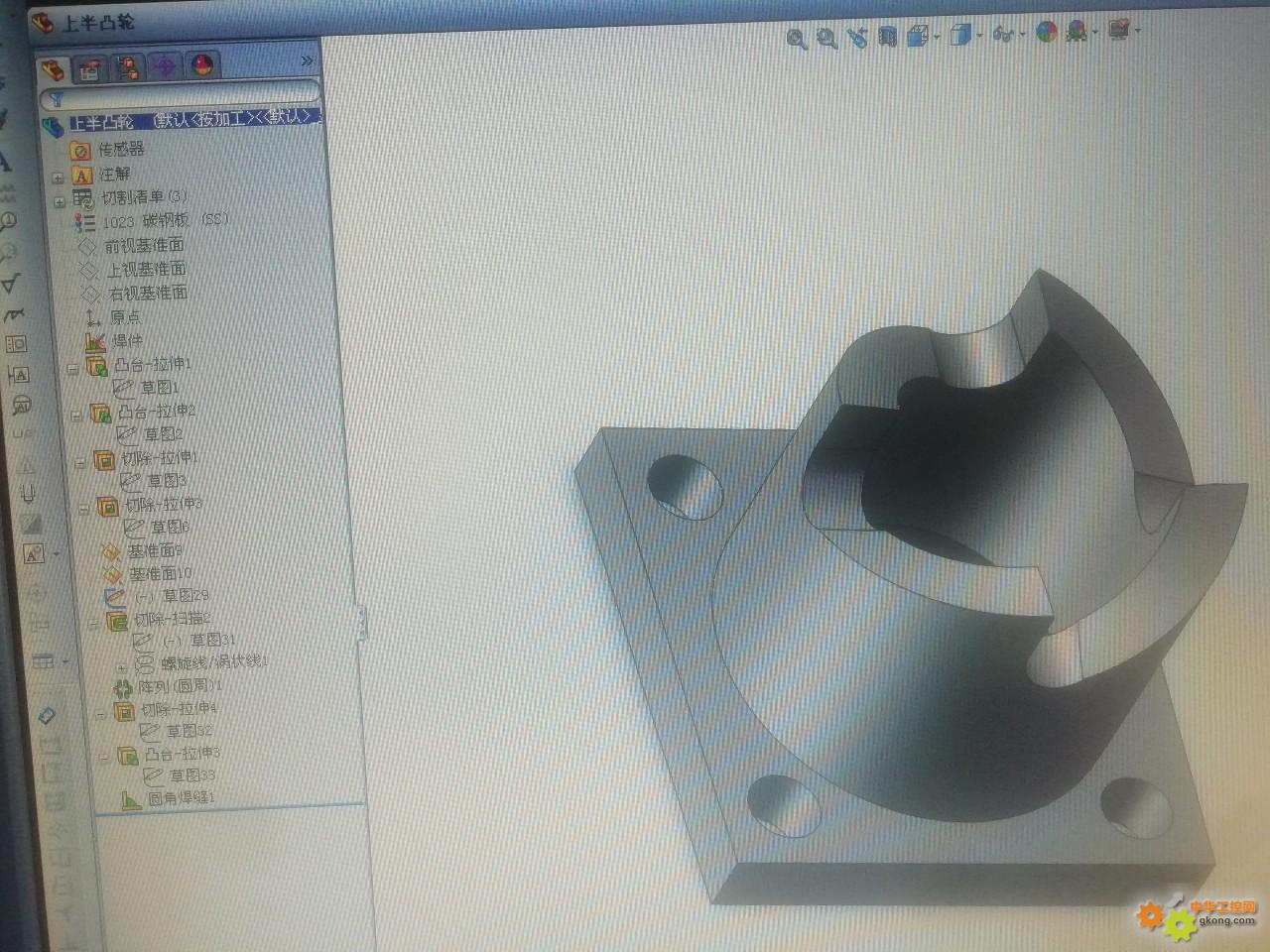Expand the manager panel tabs chevron
The height and width of the screenshot is (952, 1270).
click(307, 61)
